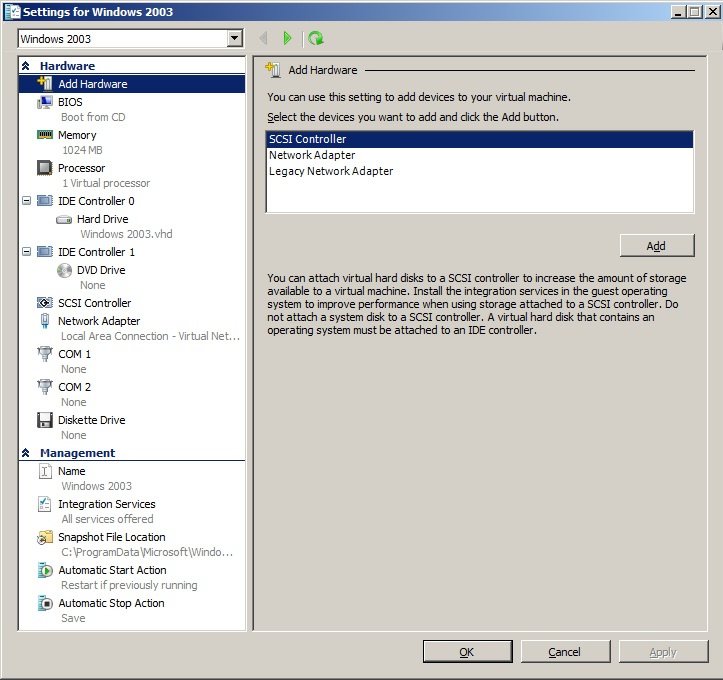Collapse the IDE Controller 1 node
723x680 pixels.
pyautogui.click(x=26, y=252)
